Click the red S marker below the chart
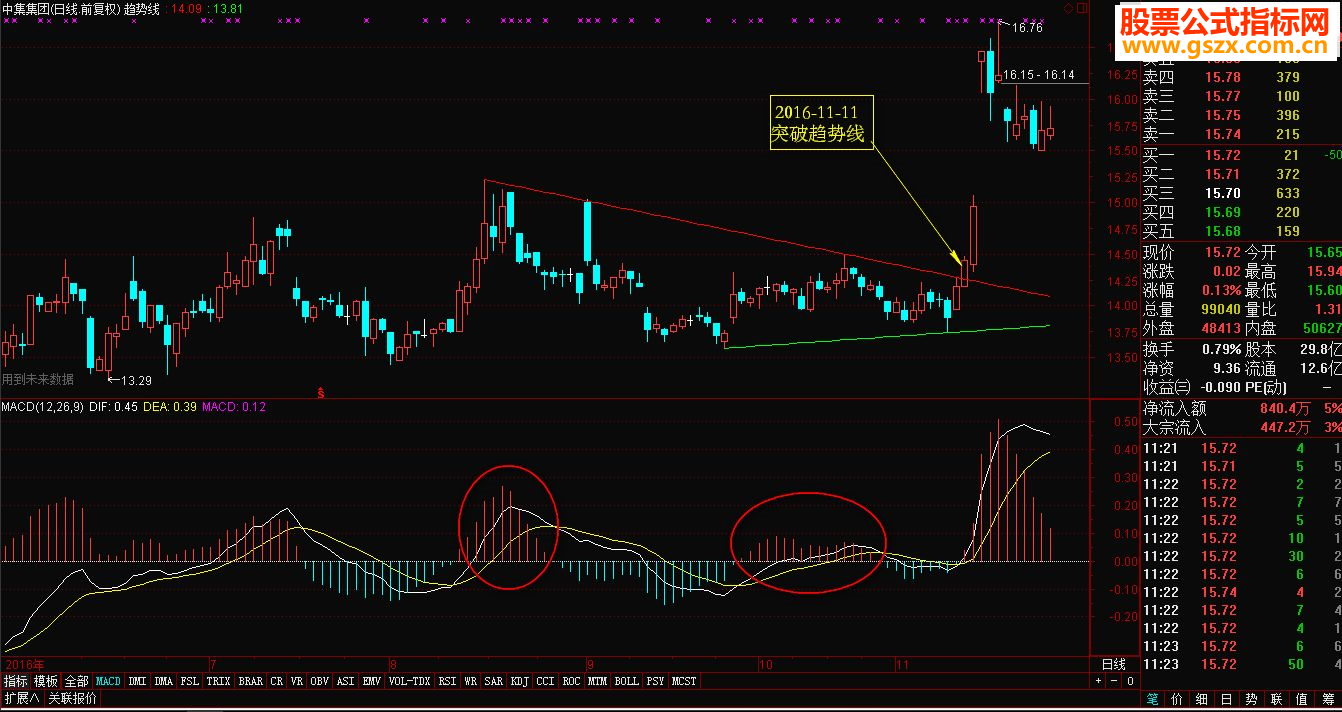 tap(321, 393)
